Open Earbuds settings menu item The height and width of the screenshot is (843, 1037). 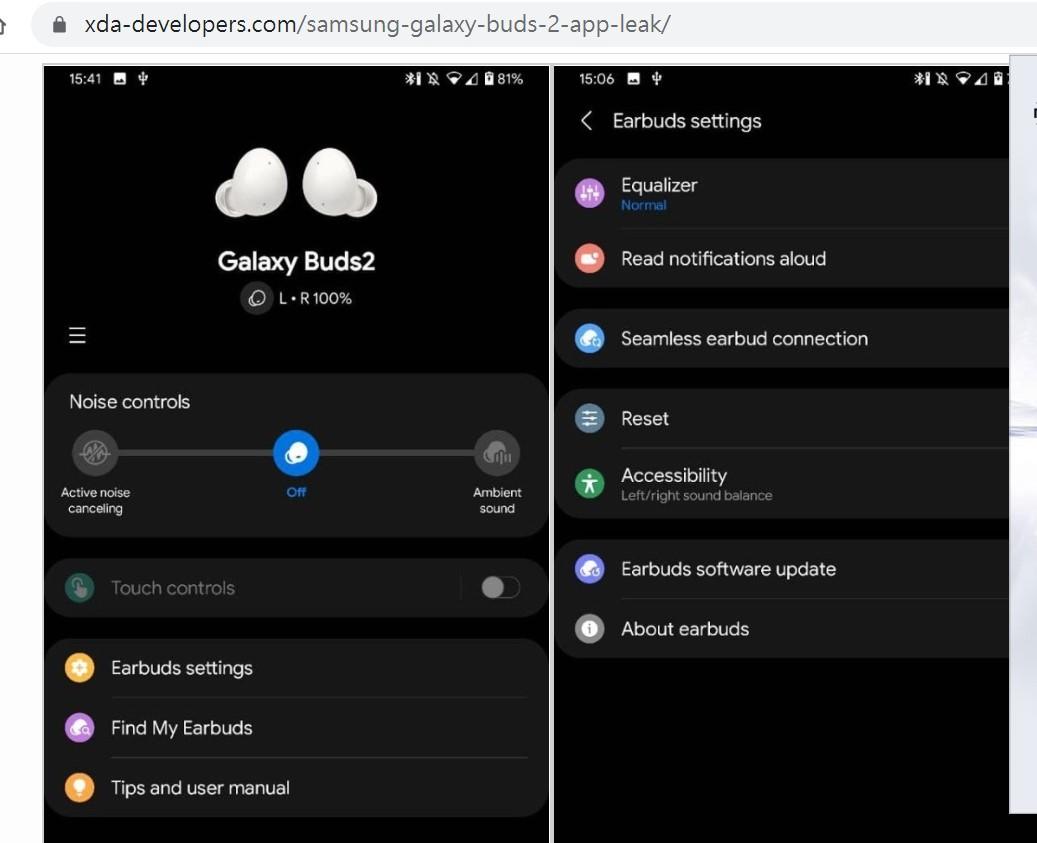click(x=182, y=668)
